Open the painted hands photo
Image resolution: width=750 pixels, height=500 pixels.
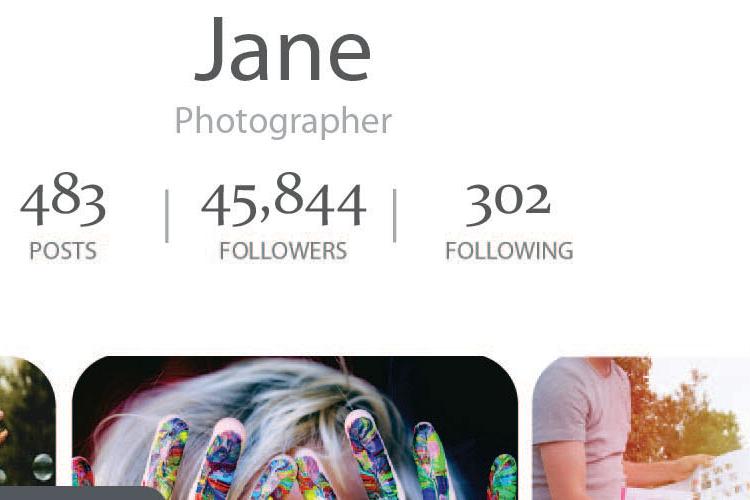point(295,428)
